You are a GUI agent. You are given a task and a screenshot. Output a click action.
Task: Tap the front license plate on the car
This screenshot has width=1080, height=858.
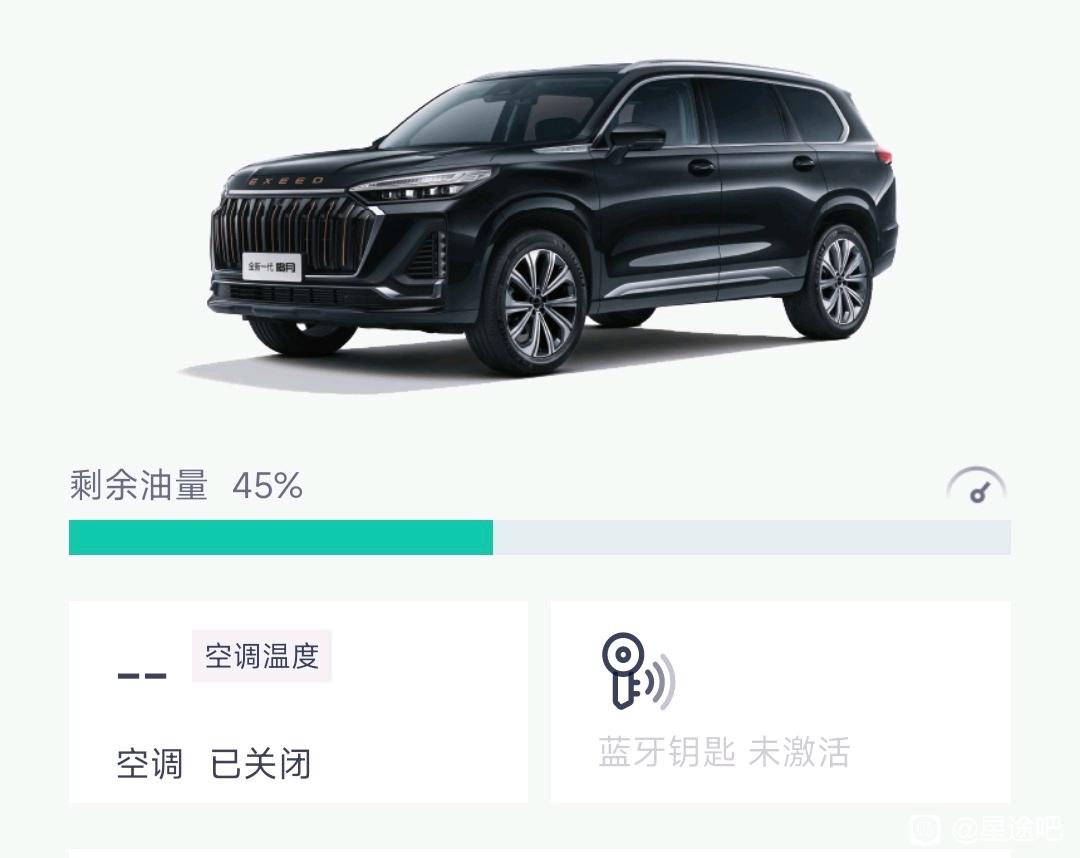pos(272,266)
